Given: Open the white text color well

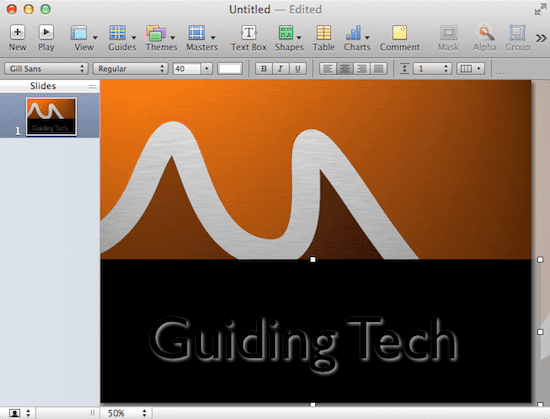Looking at the screenshot, I should point(229,69).
